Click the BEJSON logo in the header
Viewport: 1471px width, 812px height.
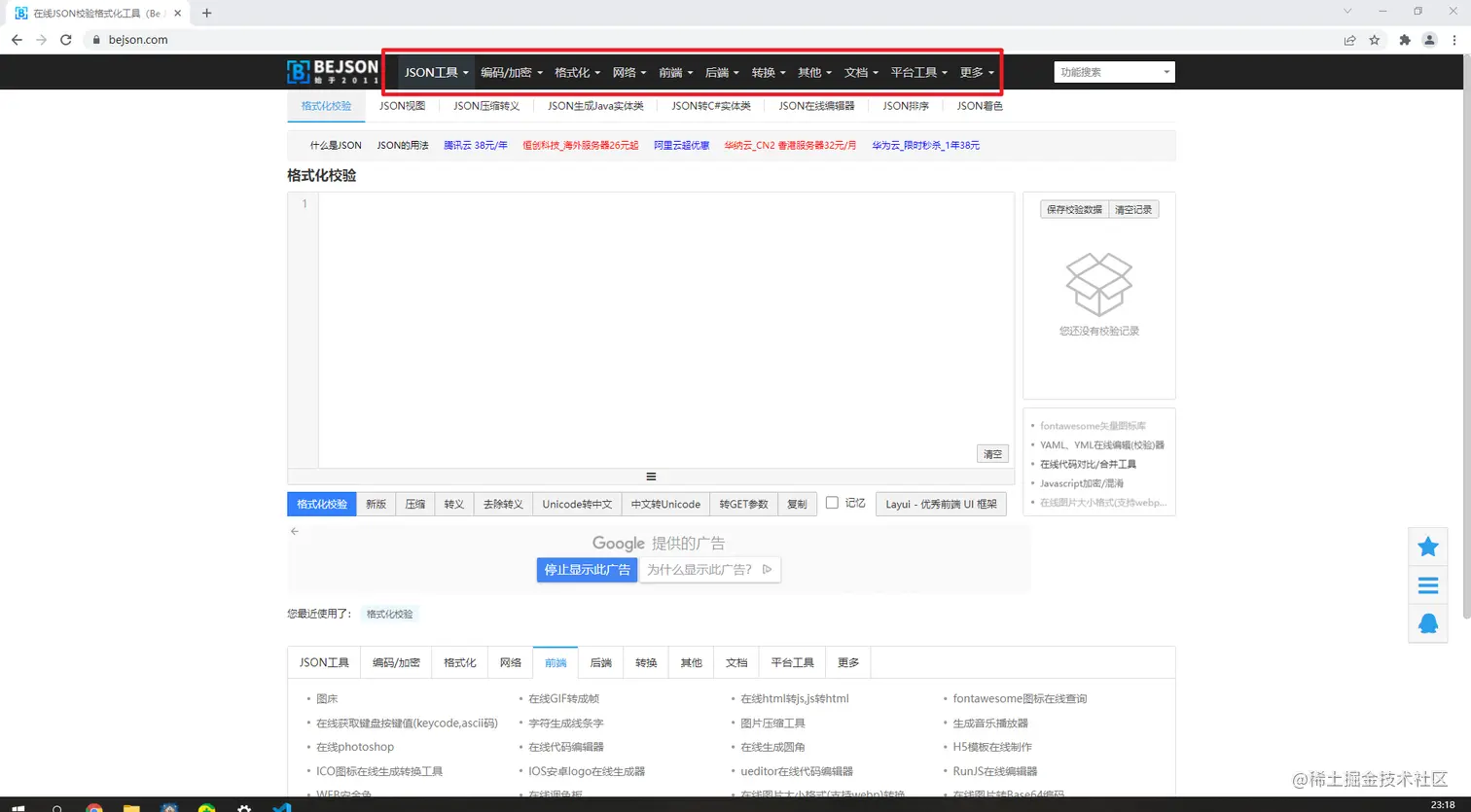[333, 72]
